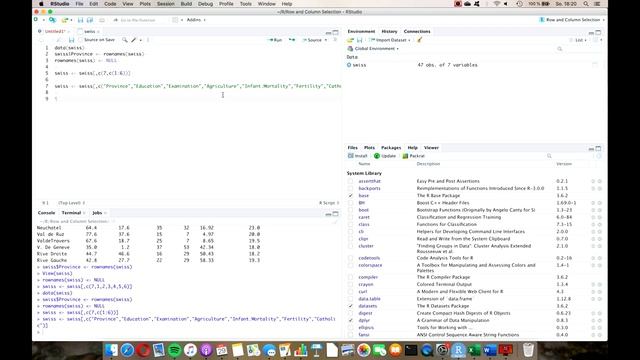Viewport: 640px width, 360px height.
Task: Clear workspace objects with the broom icon
Action: pos(420,40)
